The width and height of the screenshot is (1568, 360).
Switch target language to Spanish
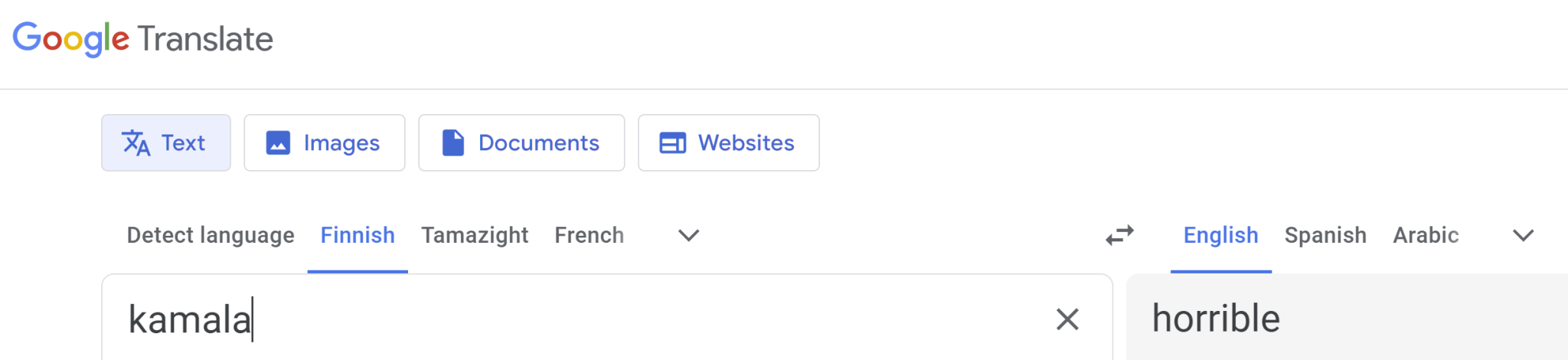(1325, 235)
